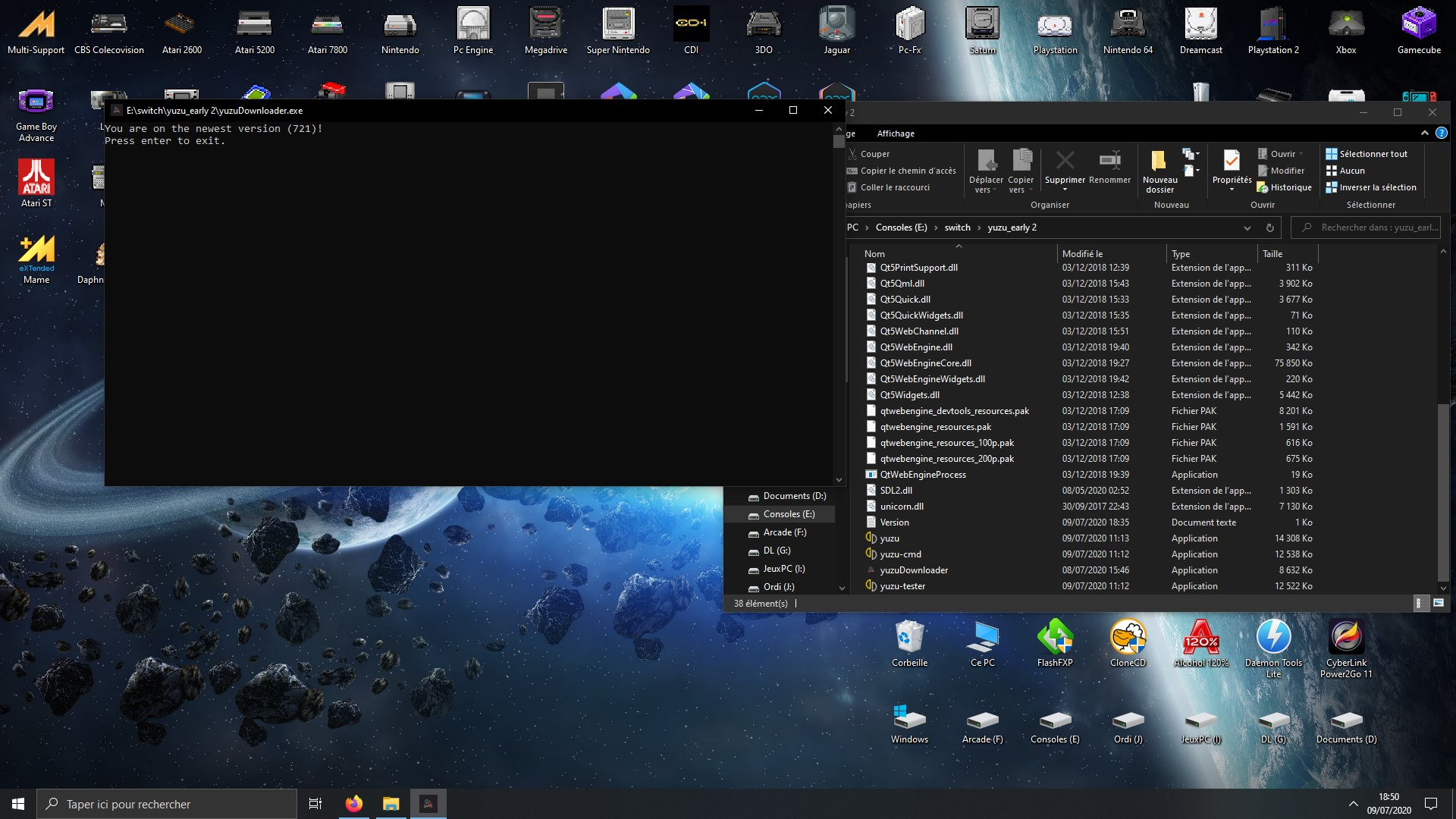Open the 3DO desktop icon
Screen dimensions: 1456x819
tap(764, 30)
